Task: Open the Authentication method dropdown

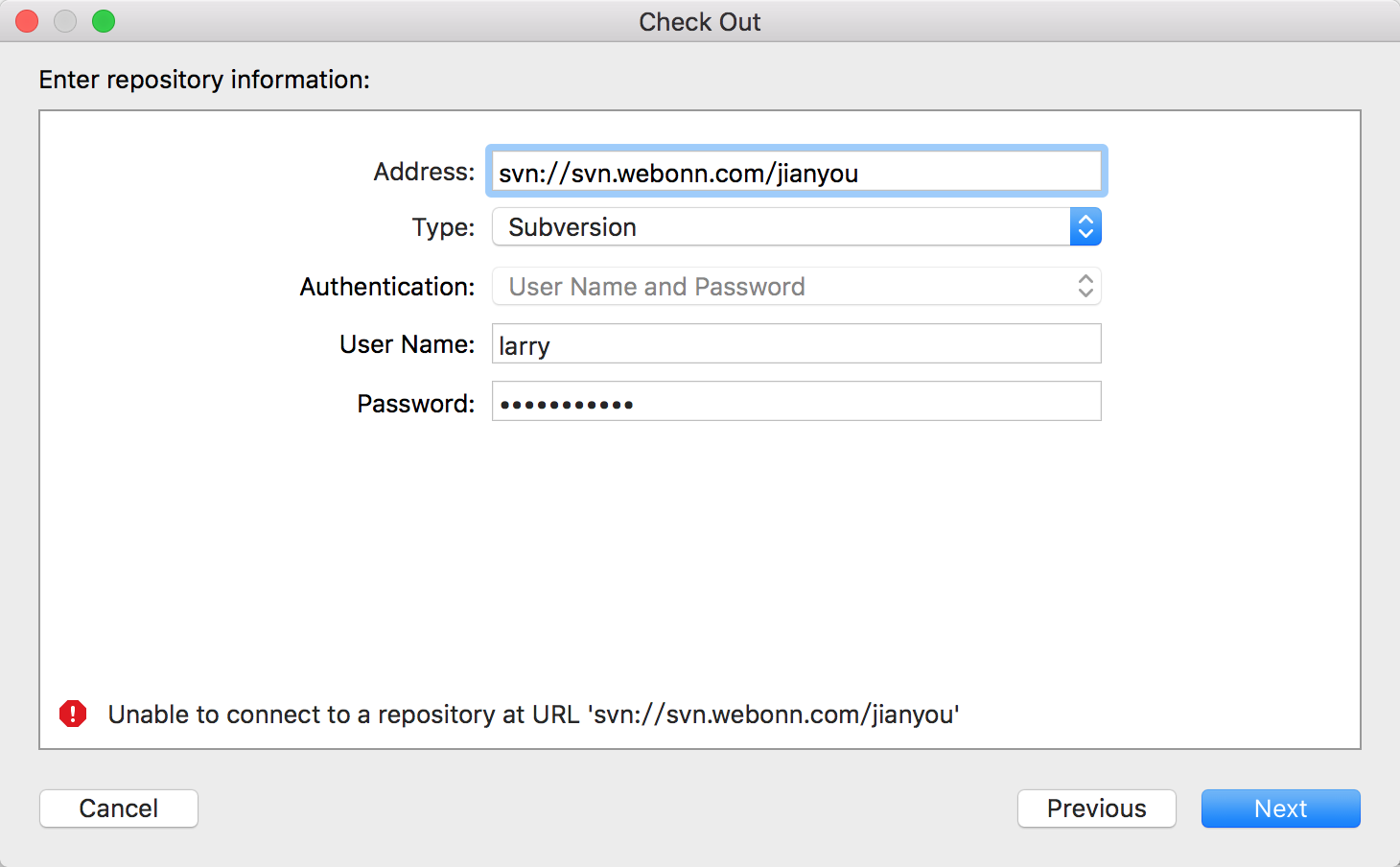Action: pyautogui.click(x=796, y=287)
